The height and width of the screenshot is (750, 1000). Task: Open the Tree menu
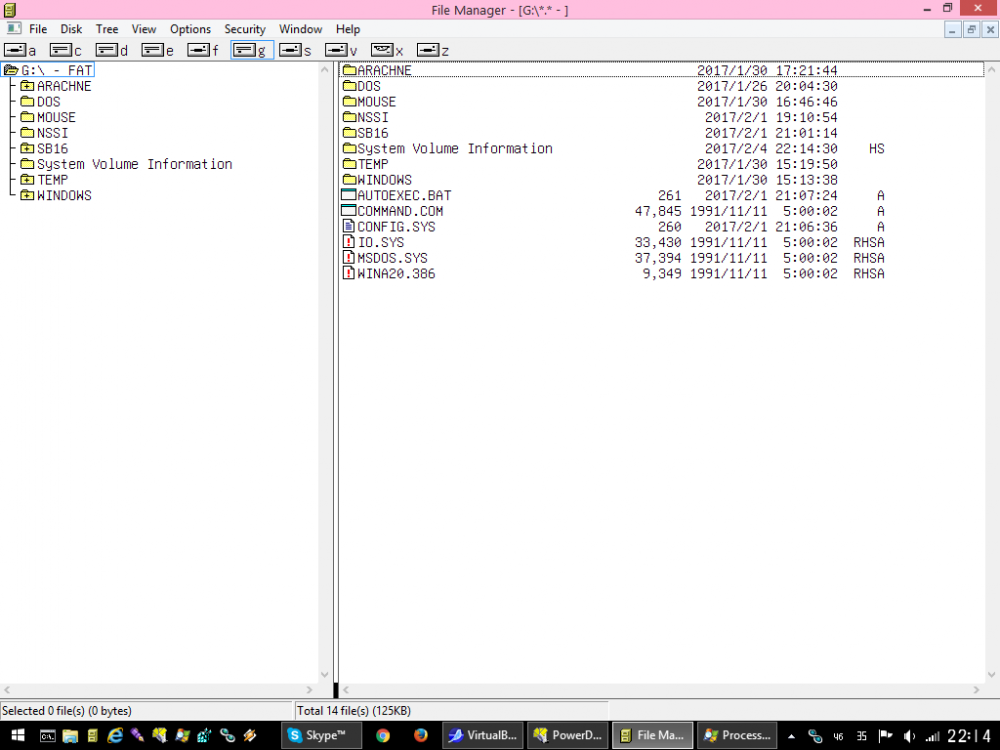[106, 29]
